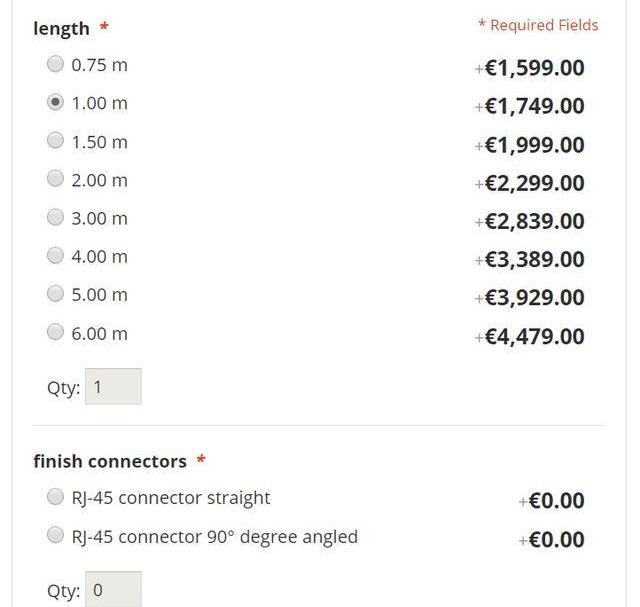Pick the 1.50 m cable length
Screen dimensions: 640x607
(56, 141)
